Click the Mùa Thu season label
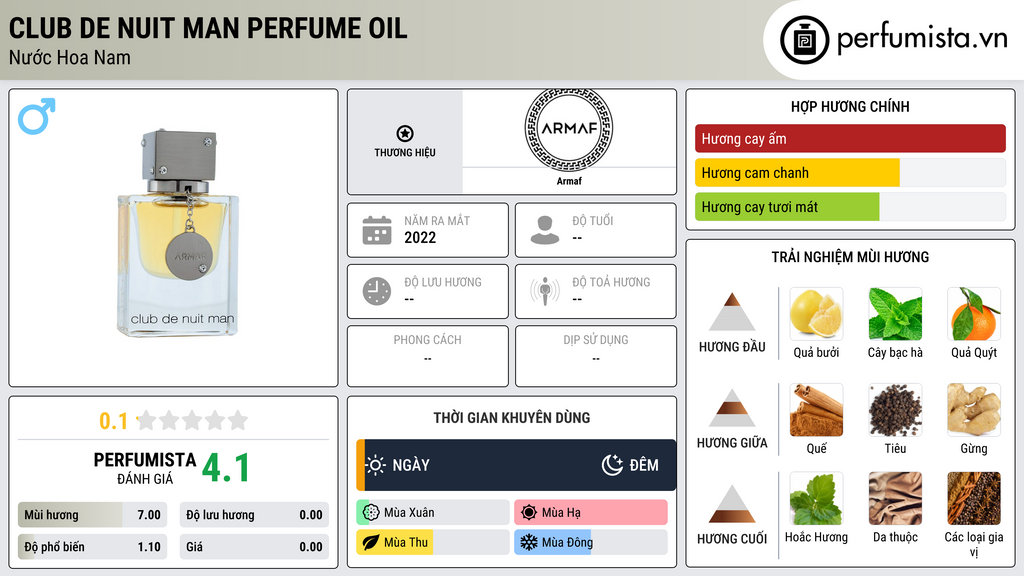1024x576 pixels. (x=406, y=542)
